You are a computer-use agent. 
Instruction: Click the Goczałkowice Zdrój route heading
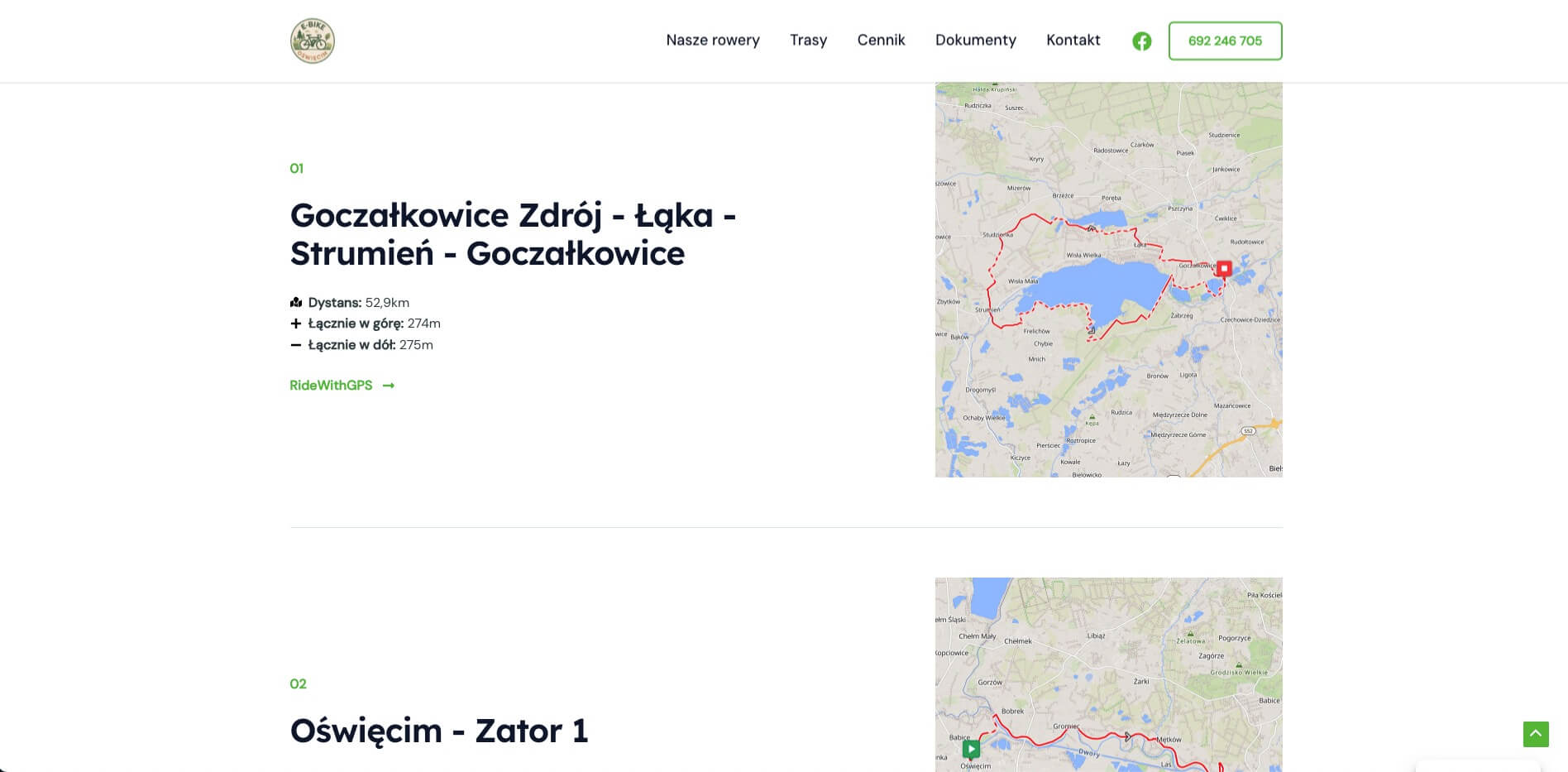(x=513, y=234)
